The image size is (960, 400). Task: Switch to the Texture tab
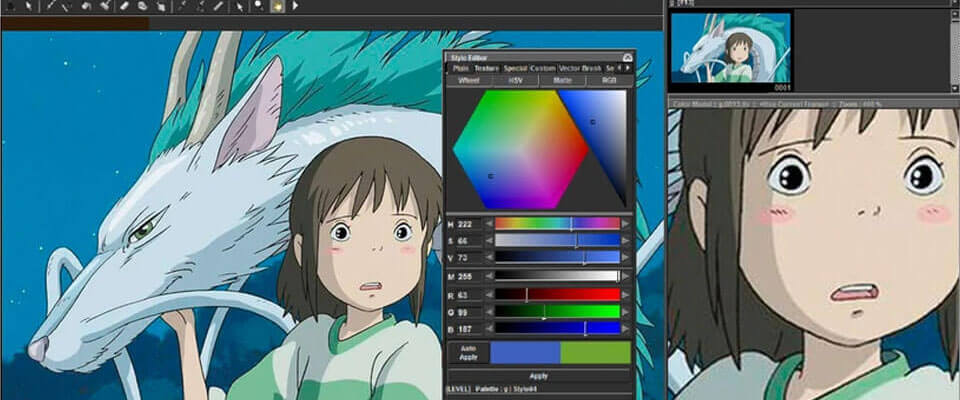487,68
